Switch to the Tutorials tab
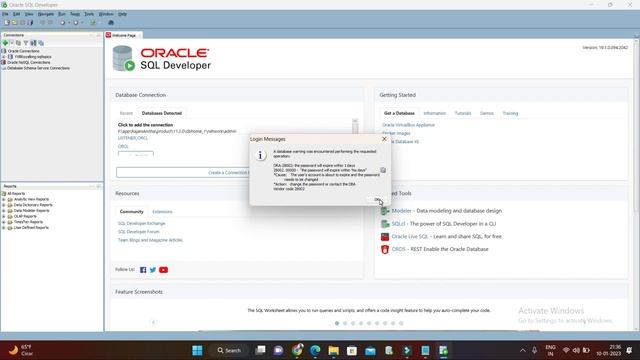The image size is (640, 360). click(x=463, y=113)
